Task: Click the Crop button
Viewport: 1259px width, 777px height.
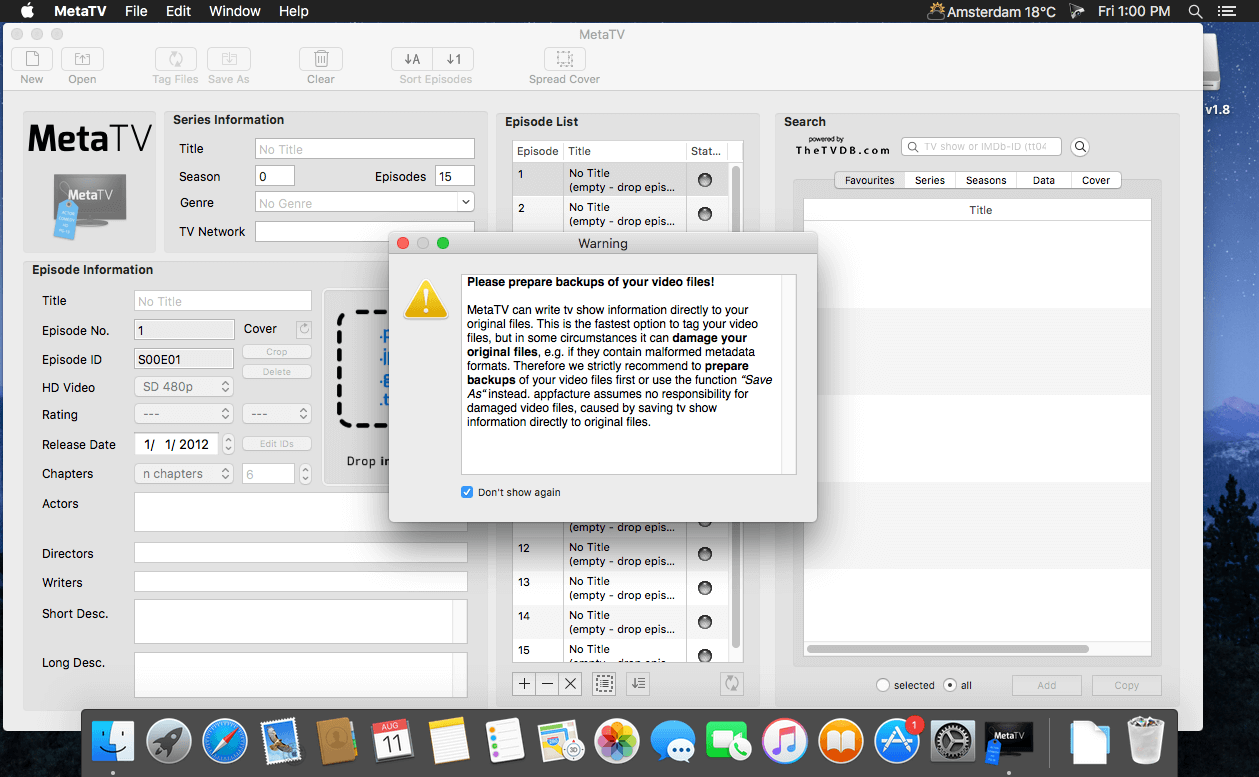Action: pyautogui.click(x=277, y=352)
